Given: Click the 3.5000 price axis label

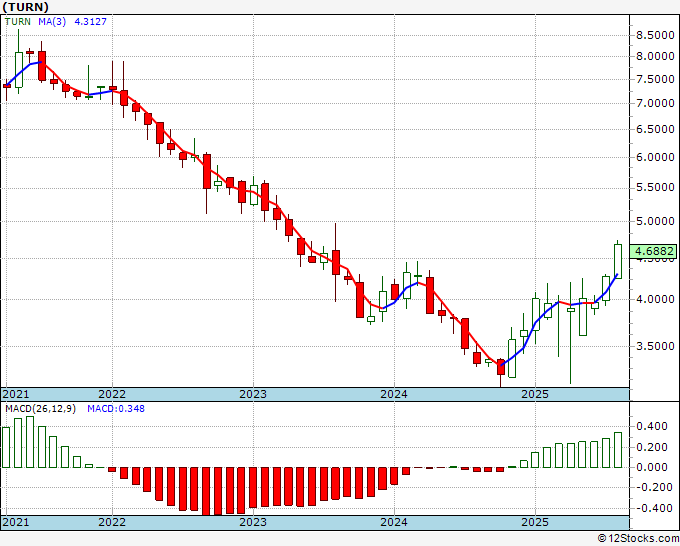Looking at the screenshot, I should (x=655, y=346).
